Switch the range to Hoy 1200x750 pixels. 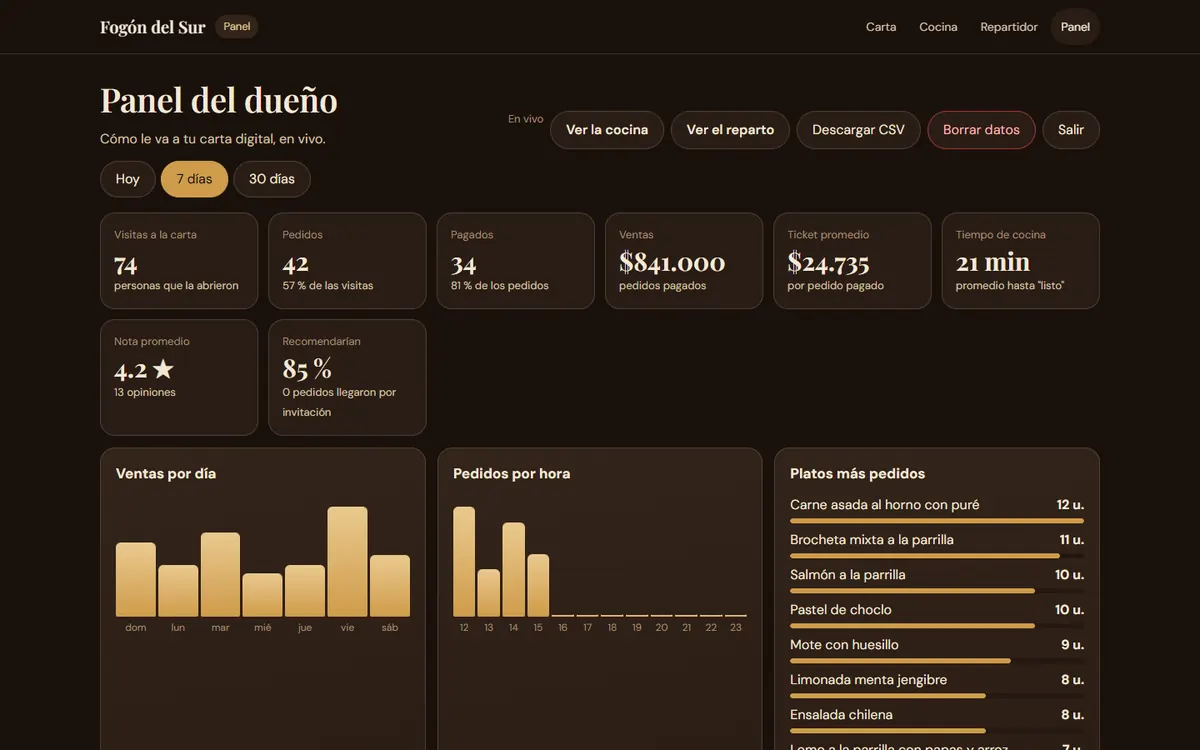tap(127, 179)
